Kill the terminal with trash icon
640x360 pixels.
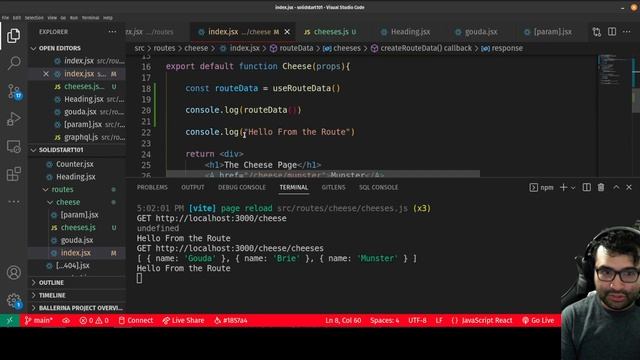(601, 187)
